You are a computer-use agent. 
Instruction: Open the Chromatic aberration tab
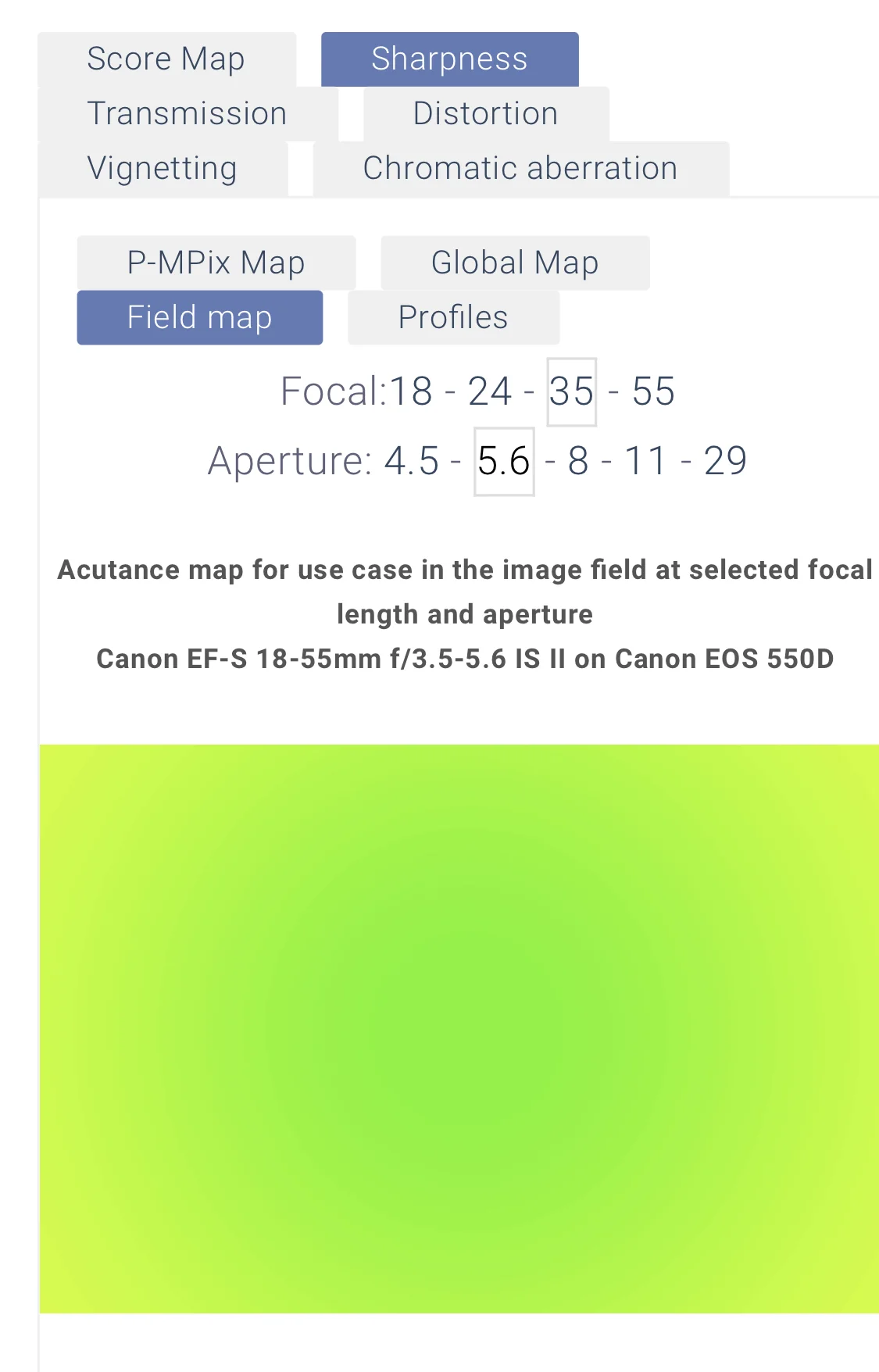[x=520, y=169]
